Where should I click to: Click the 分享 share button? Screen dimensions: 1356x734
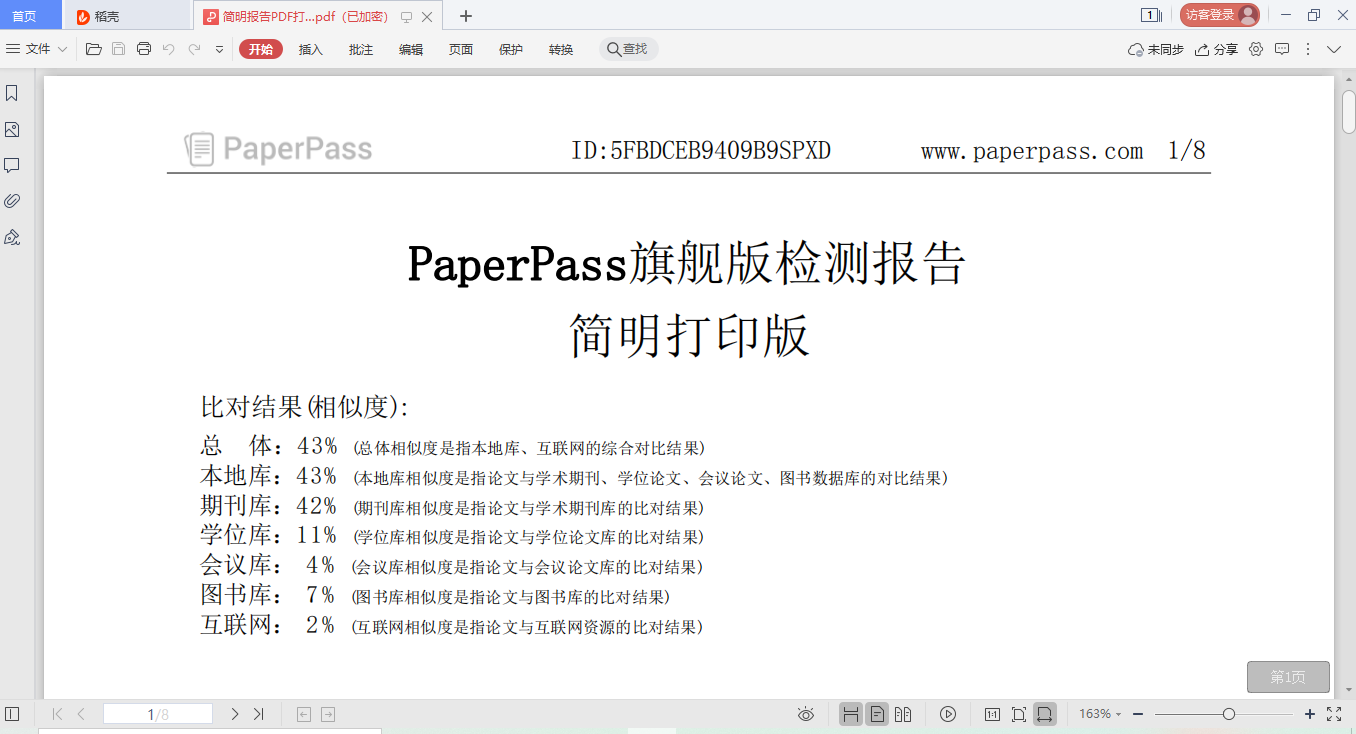[1216, 49]
